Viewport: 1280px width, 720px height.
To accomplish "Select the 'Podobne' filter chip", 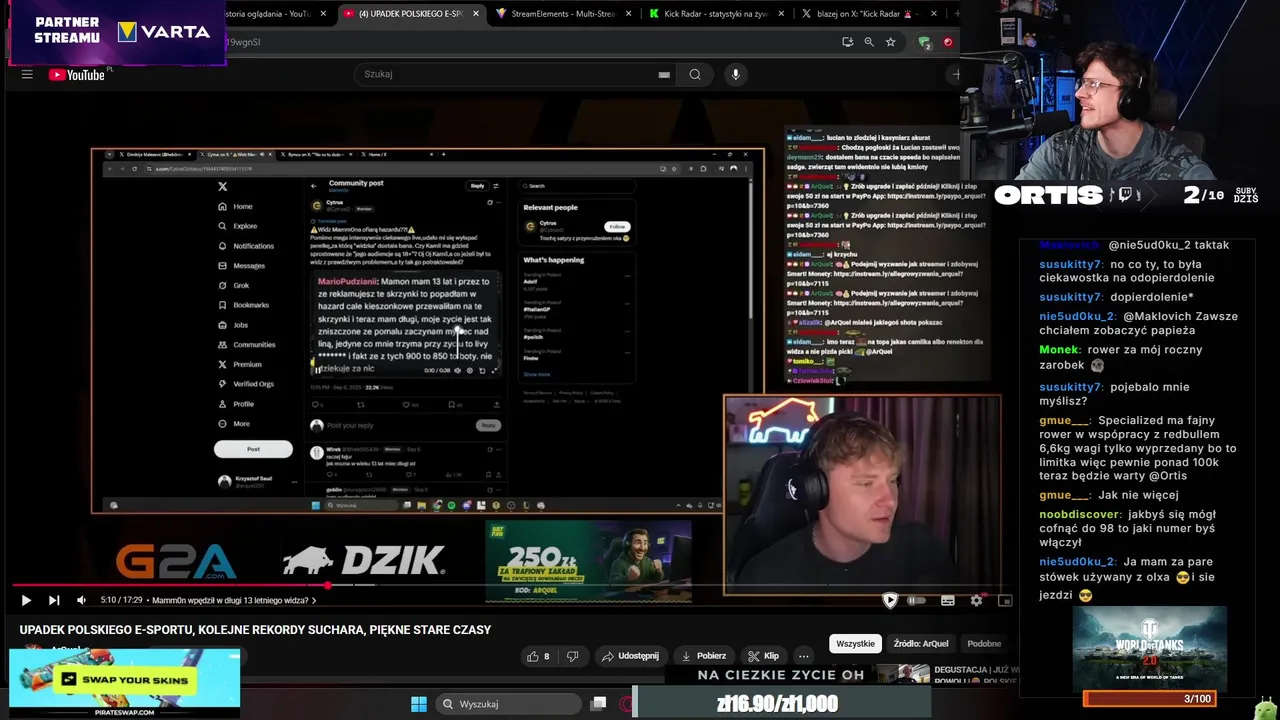I will point(984,643).
